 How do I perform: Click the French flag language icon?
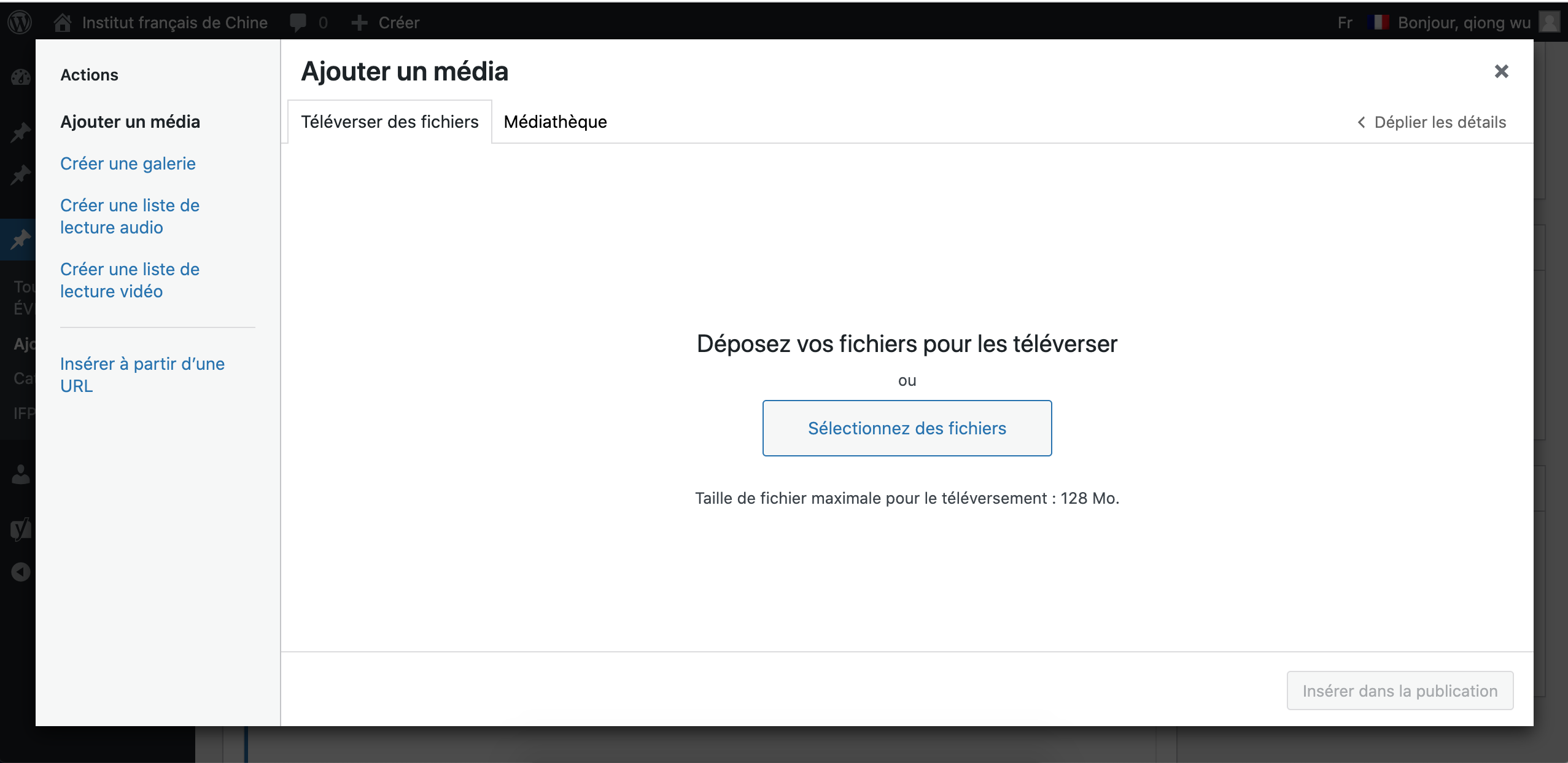1378,23
